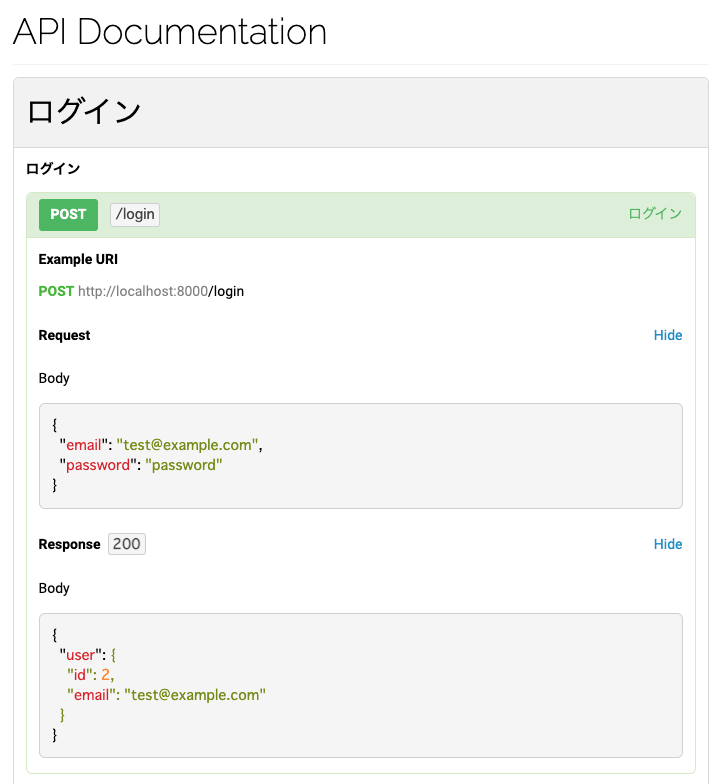Click the id value 2 in response
This screenshot has width=718, height=784.
tap(105, 675)
